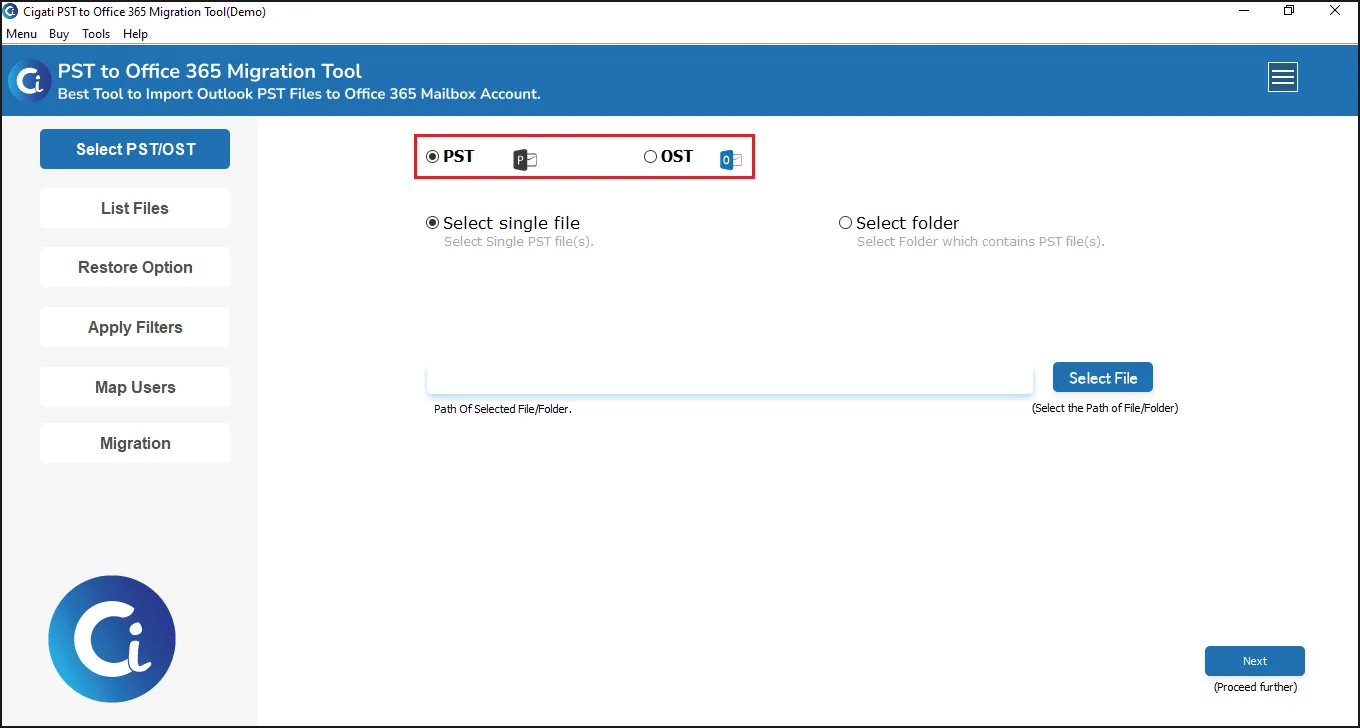The width and height of the screenshot is (1360, 728).
Task: Open the Migration step
Action: click(x=135, y=443)
